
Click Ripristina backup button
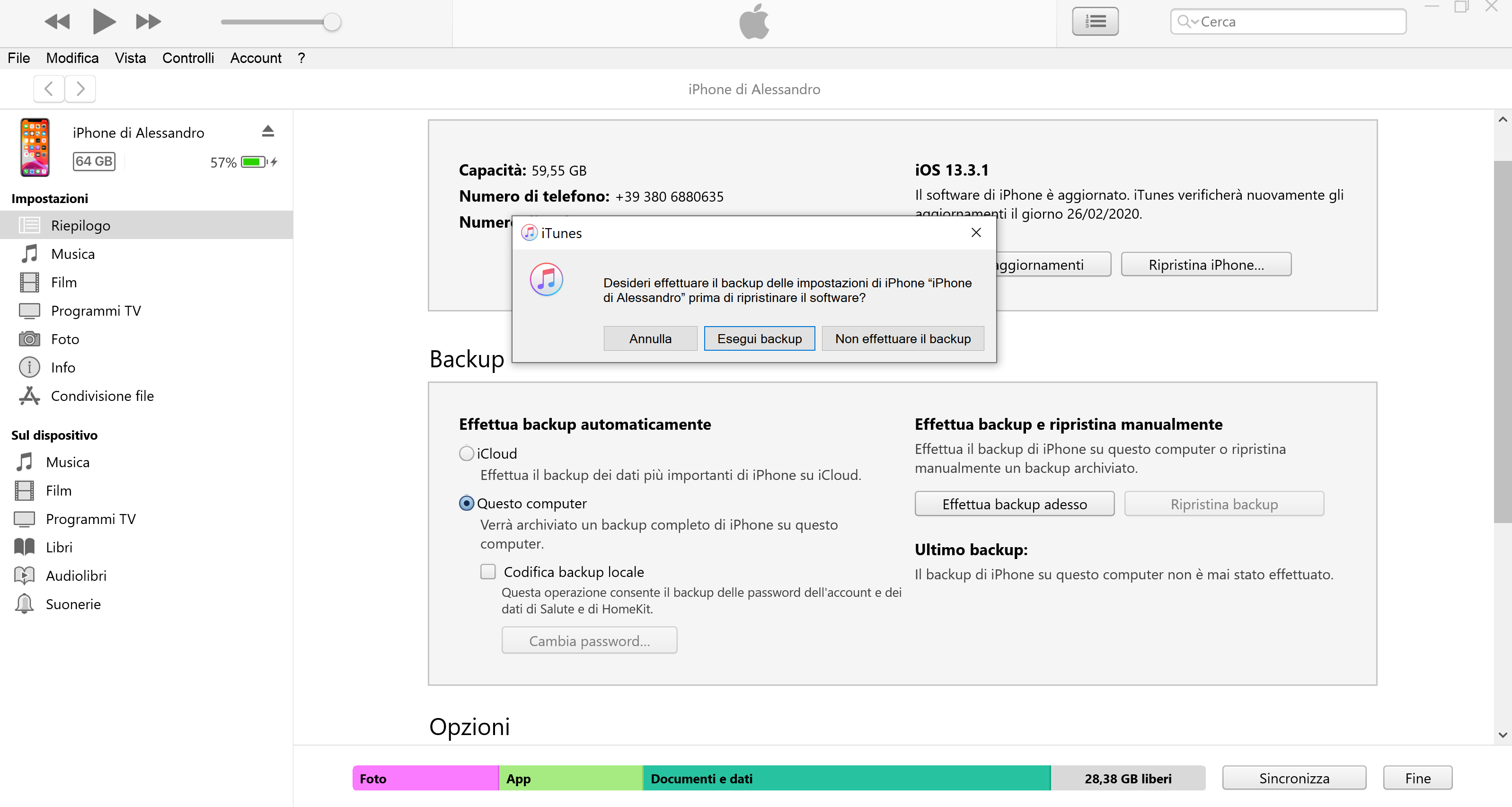[1224, 504]
